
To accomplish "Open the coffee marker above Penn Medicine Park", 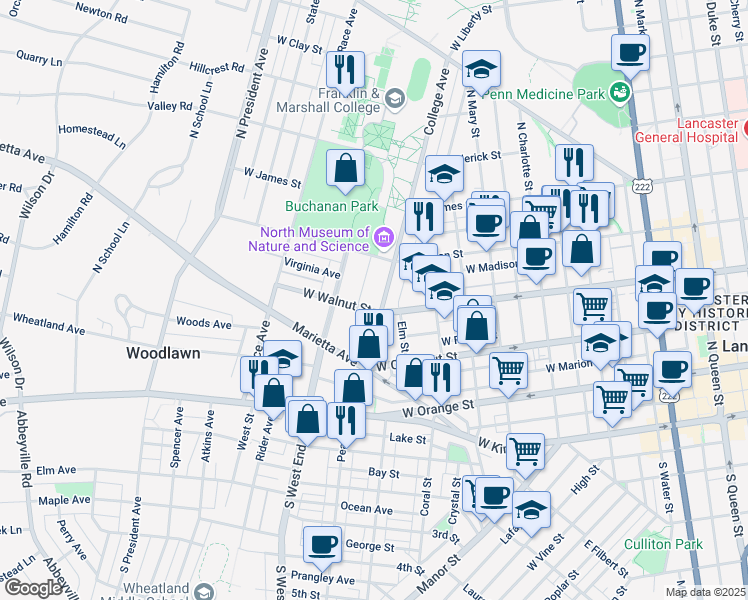I will tap(630, 55).
